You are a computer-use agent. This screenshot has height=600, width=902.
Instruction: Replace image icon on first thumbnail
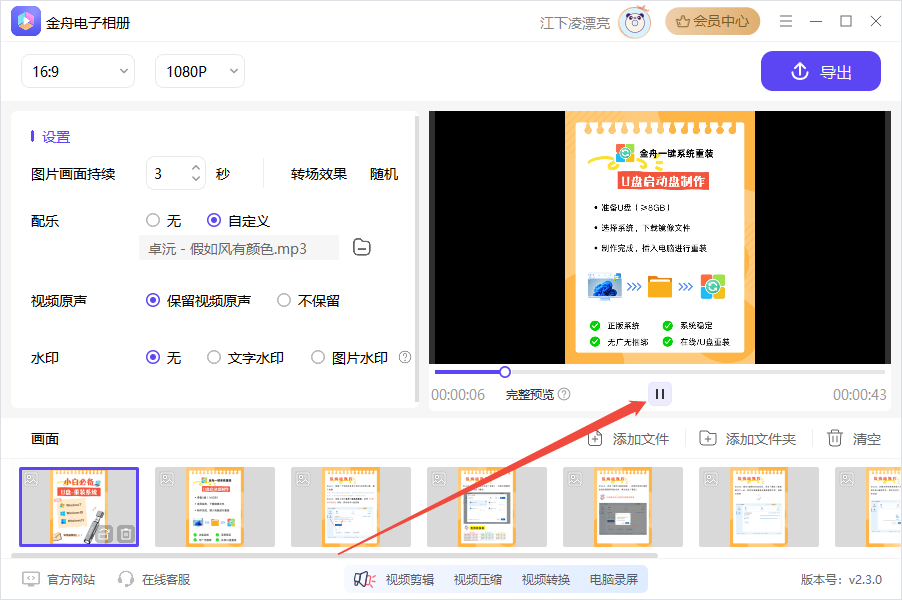(x=104, y=534)
